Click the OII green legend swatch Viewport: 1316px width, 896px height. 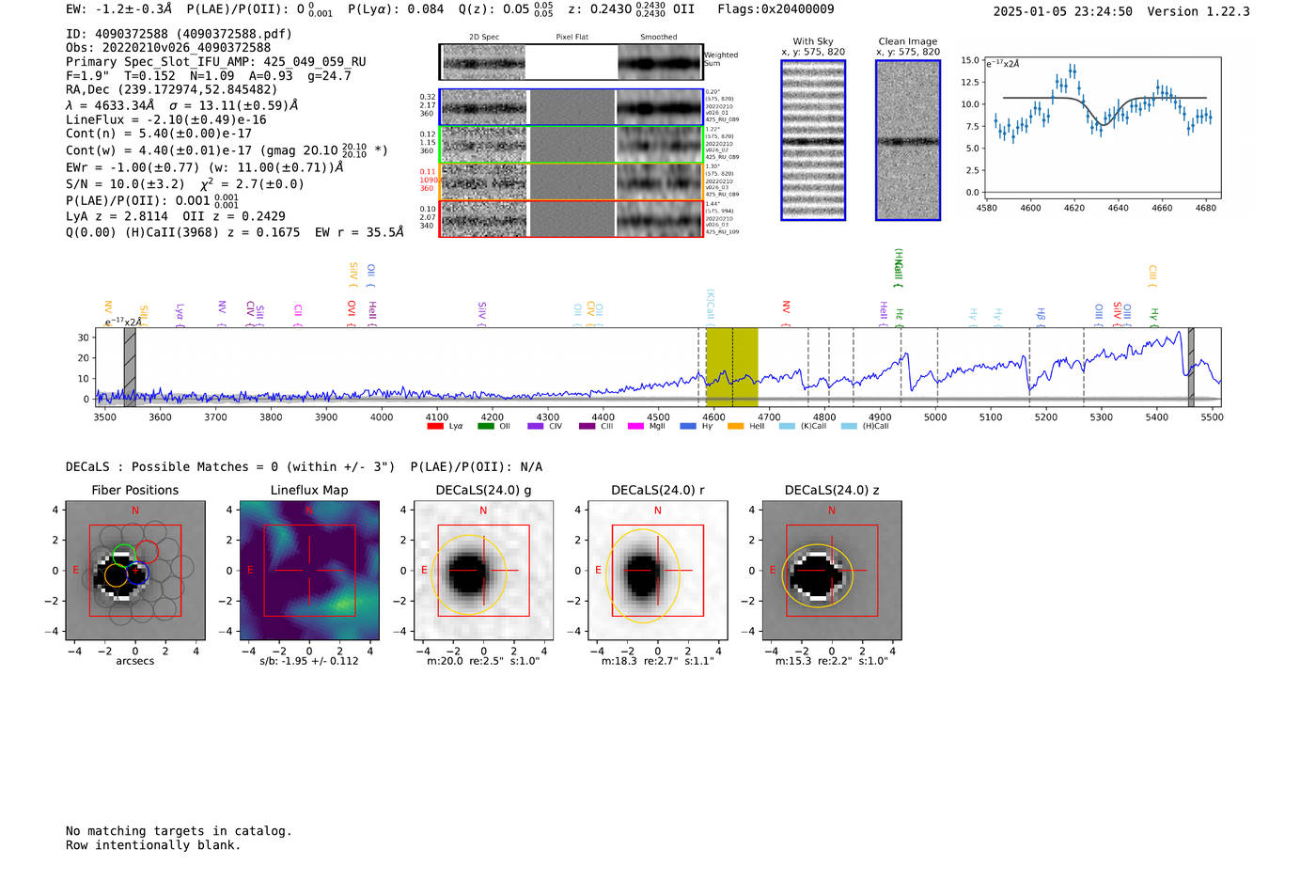click(x=485, y=427)
